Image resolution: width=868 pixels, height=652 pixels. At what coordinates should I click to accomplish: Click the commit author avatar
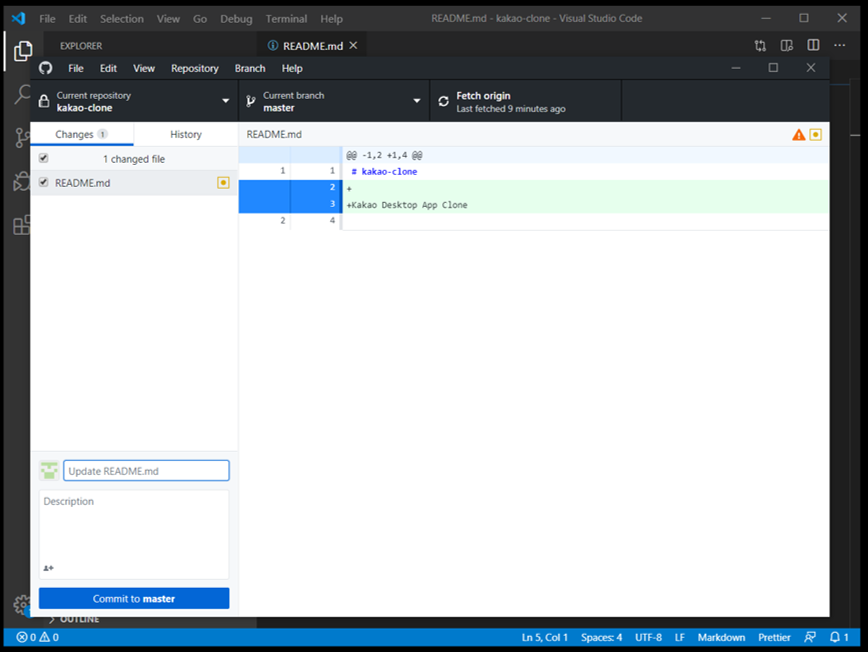click(x=49, y=470)
